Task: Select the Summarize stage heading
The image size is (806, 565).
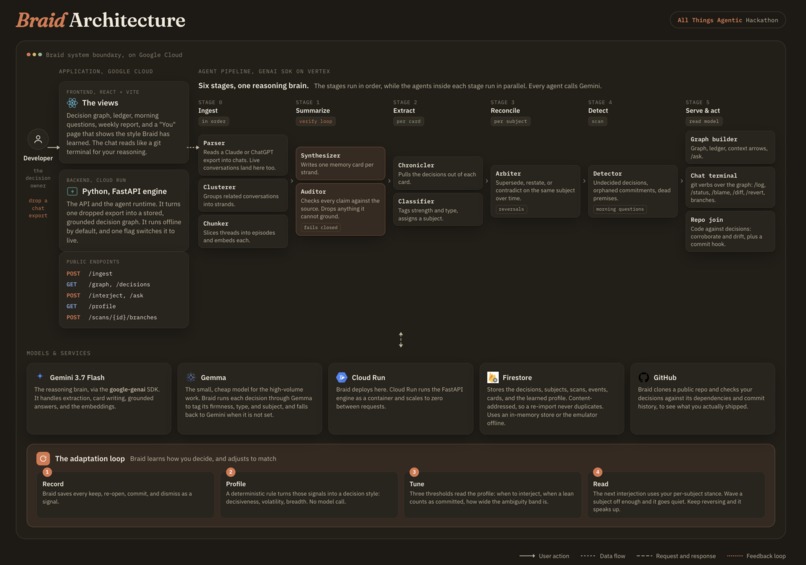Action: 313,111
